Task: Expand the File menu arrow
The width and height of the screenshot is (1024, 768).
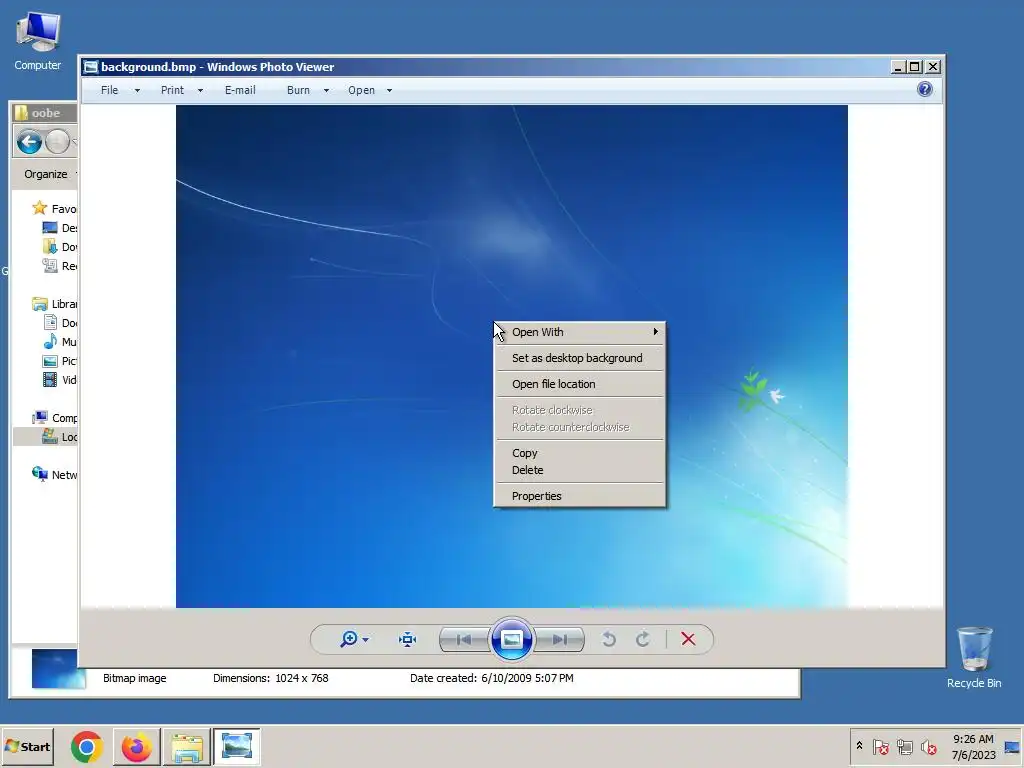Action: 137,91
